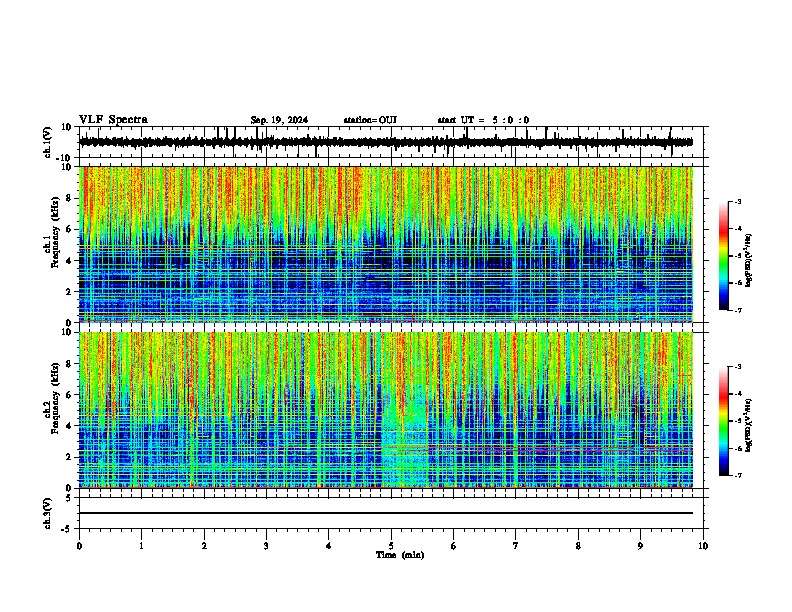The image size is (792, 612).
Task: Click the "ch.1(V)" vertical axis label
Action: [48, 142]
